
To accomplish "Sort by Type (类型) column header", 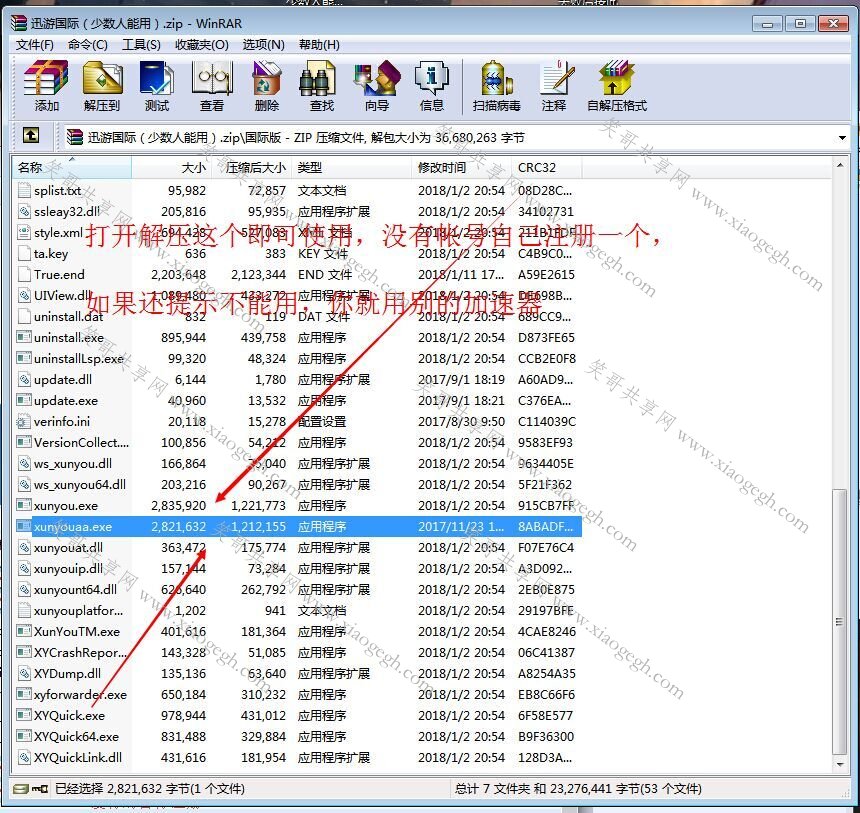I will pyautogui.click(x=352, y=167).
